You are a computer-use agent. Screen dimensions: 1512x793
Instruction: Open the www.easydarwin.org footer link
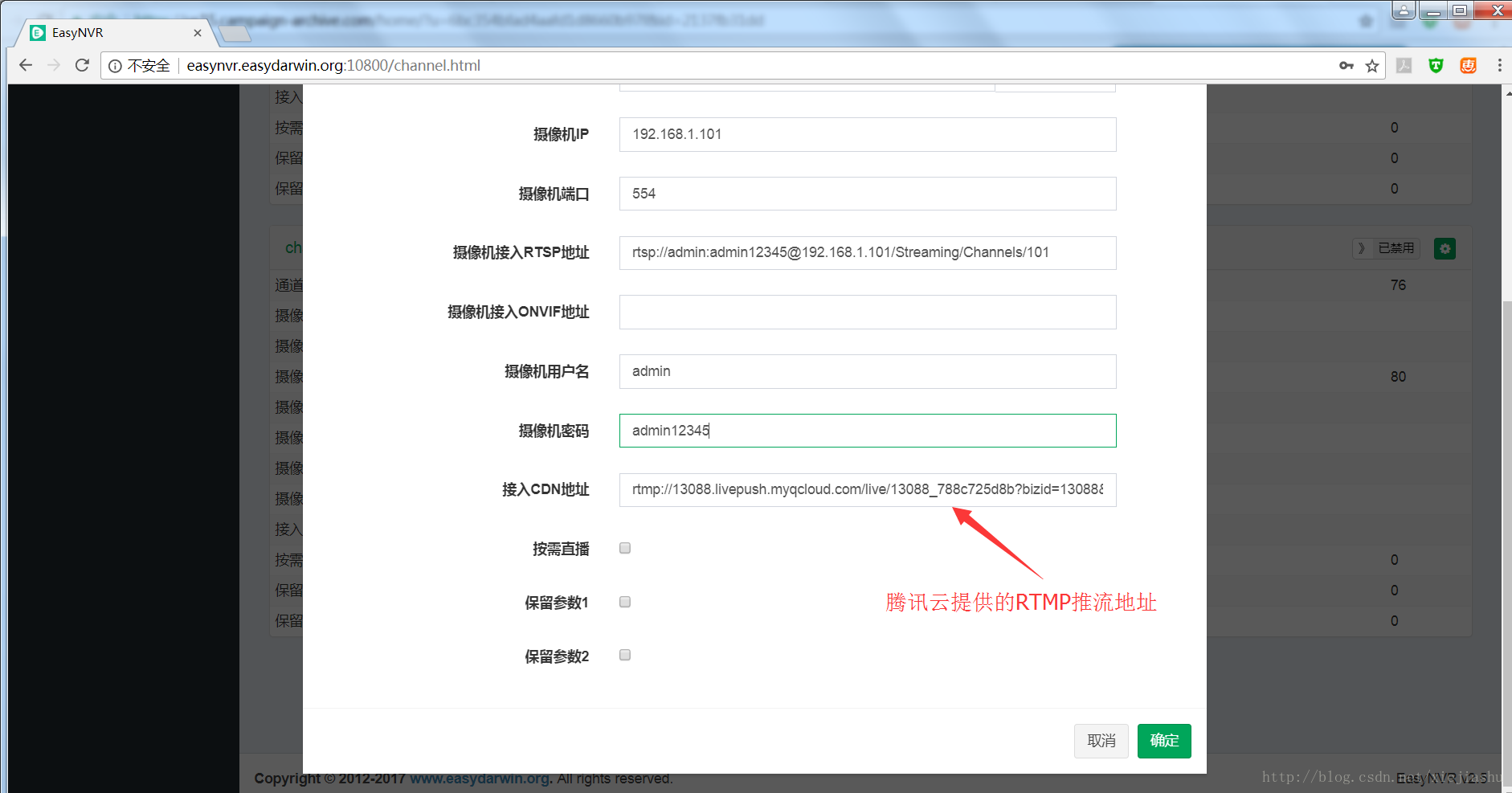point(480,779)
